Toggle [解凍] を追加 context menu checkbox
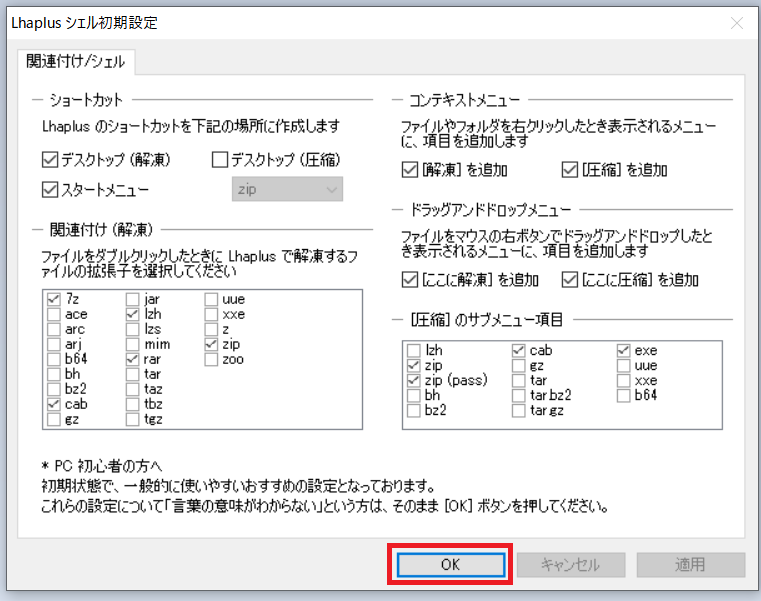Screen dimensions: 761x601 (410, 170)
